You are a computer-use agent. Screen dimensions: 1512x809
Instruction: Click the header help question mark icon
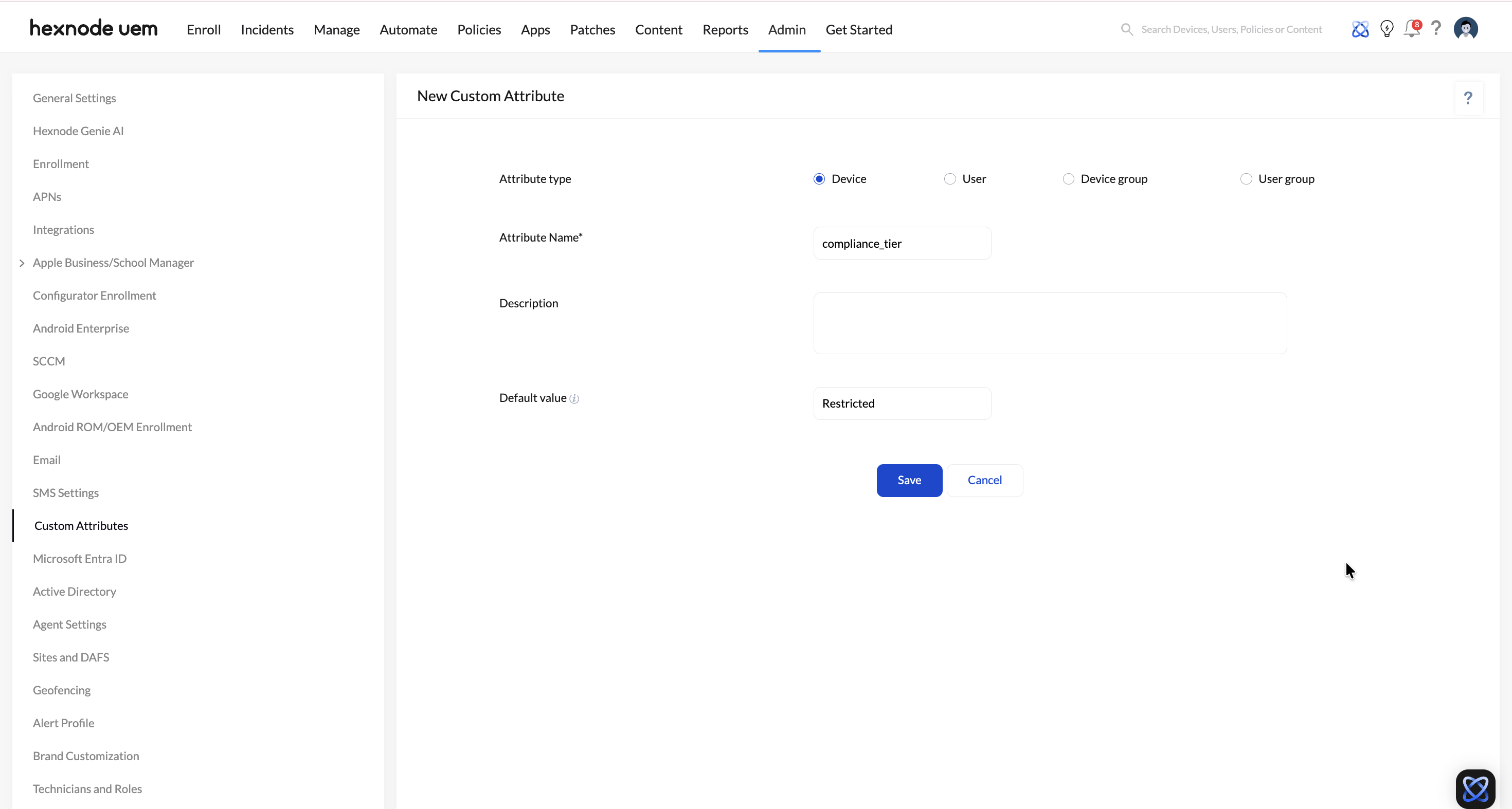1436,28
